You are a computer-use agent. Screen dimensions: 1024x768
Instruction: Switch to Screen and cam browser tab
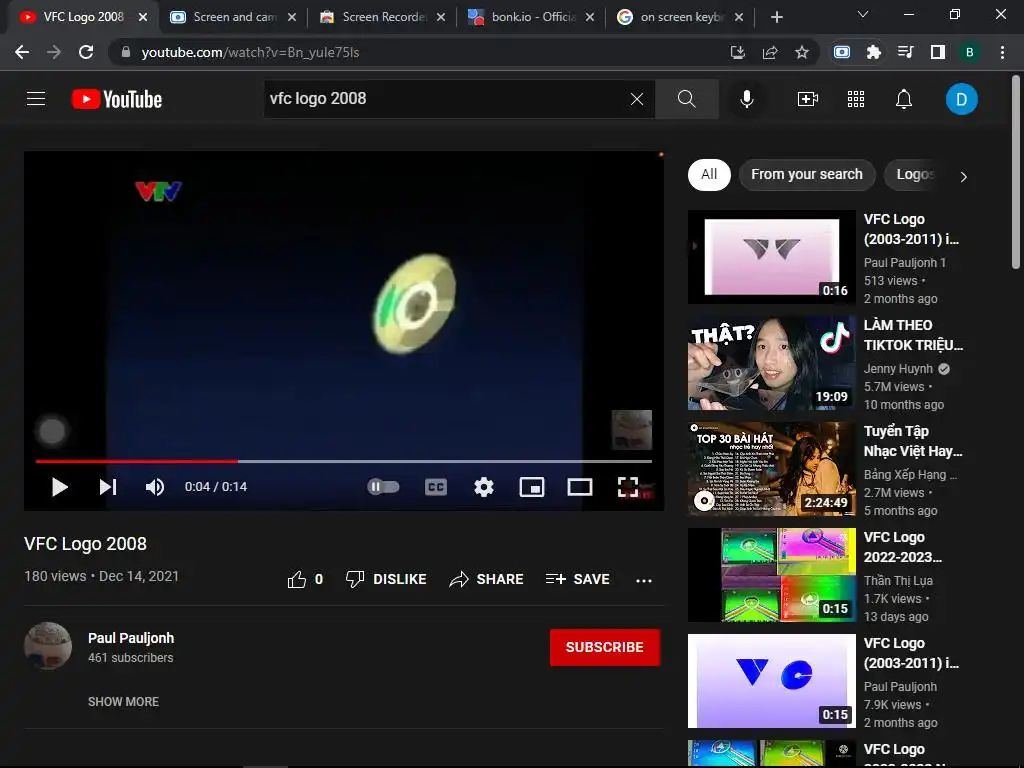pyautogui.click(x=232, y=17)
